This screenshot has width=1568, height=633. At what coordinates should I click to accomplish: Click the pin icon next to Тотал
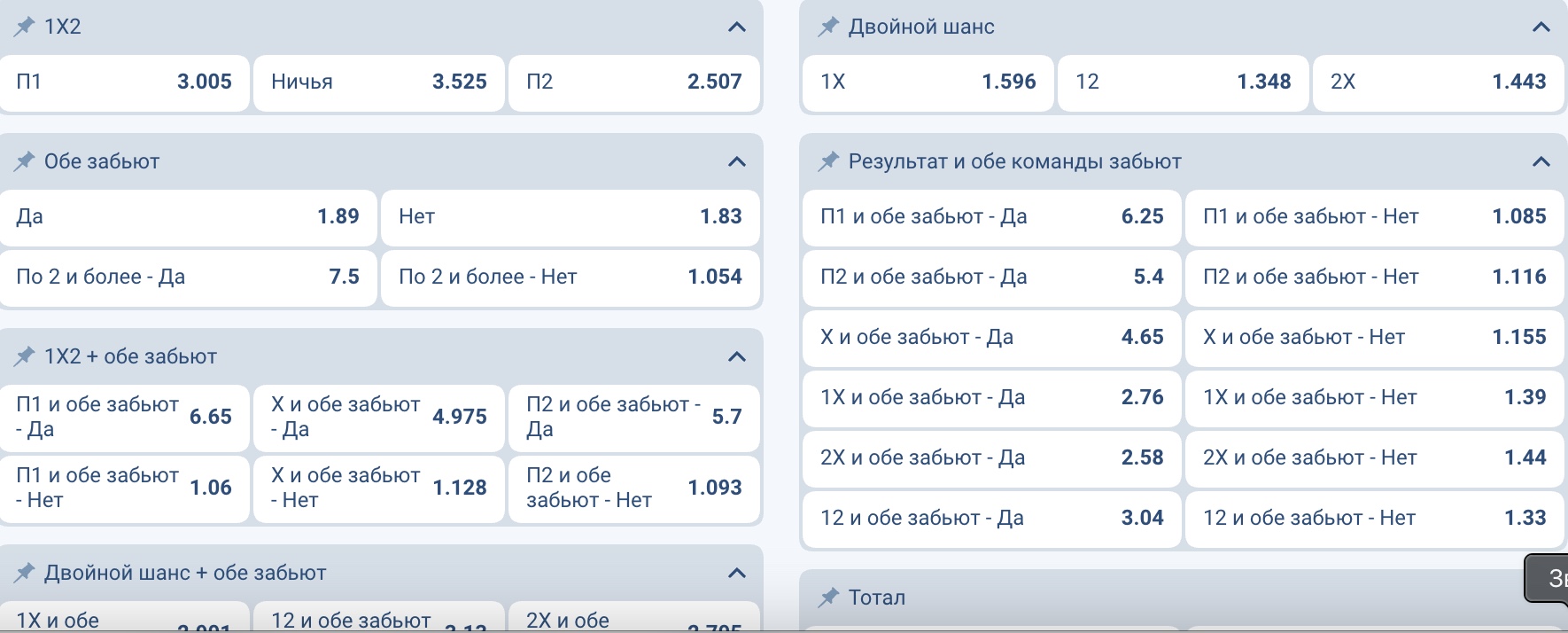[827, 597]
